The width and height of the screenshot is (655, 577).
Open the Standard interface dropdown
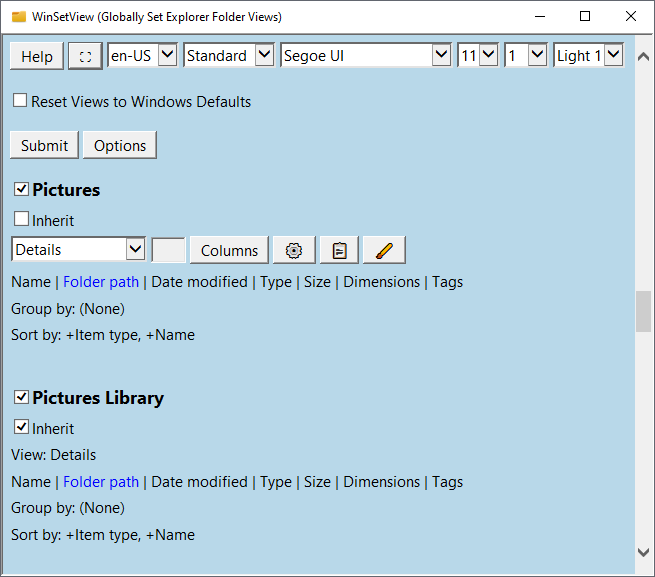pos(228,55)
